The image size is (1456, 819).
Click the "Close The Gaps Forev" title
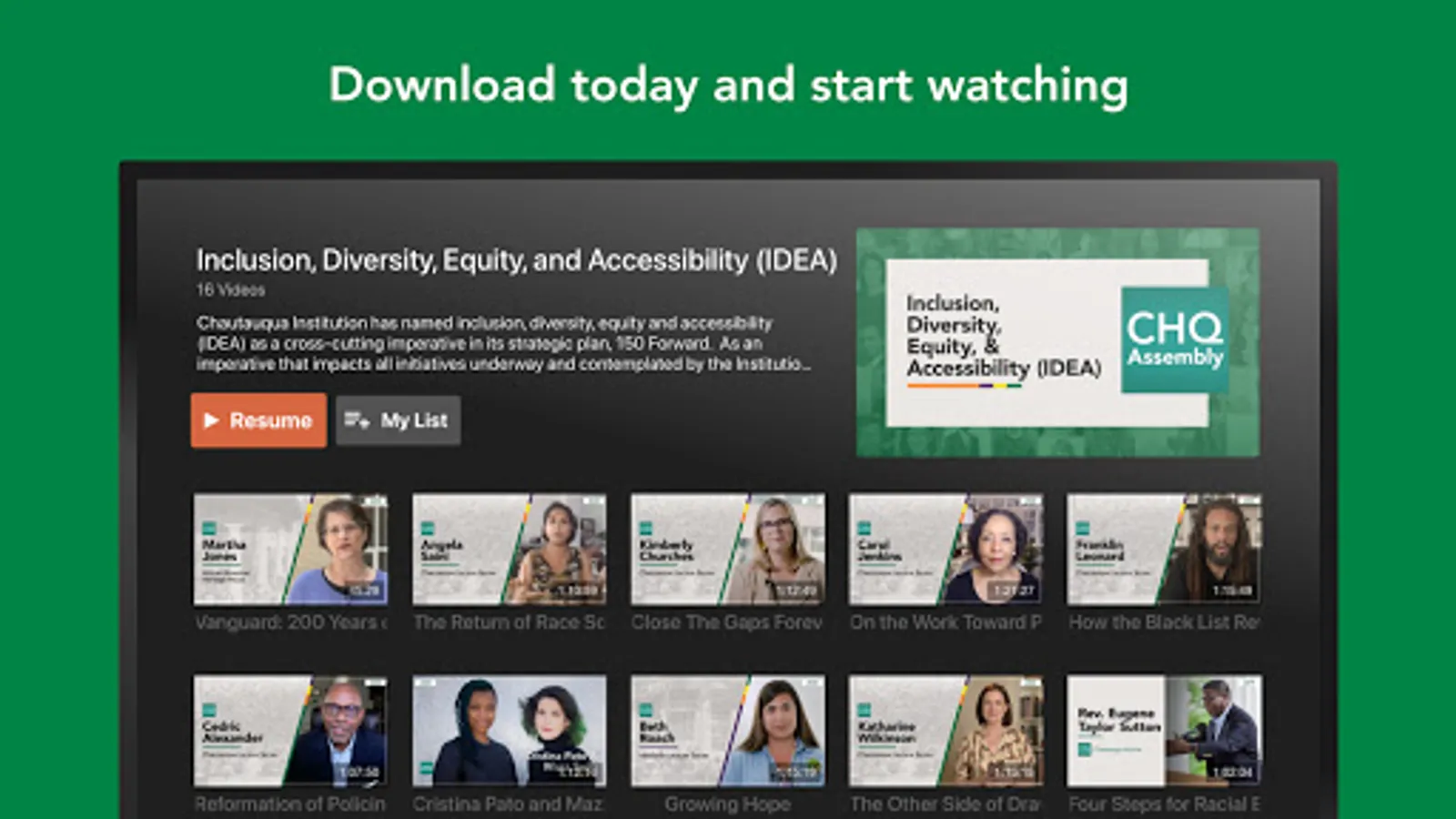(x=727, y=622)
